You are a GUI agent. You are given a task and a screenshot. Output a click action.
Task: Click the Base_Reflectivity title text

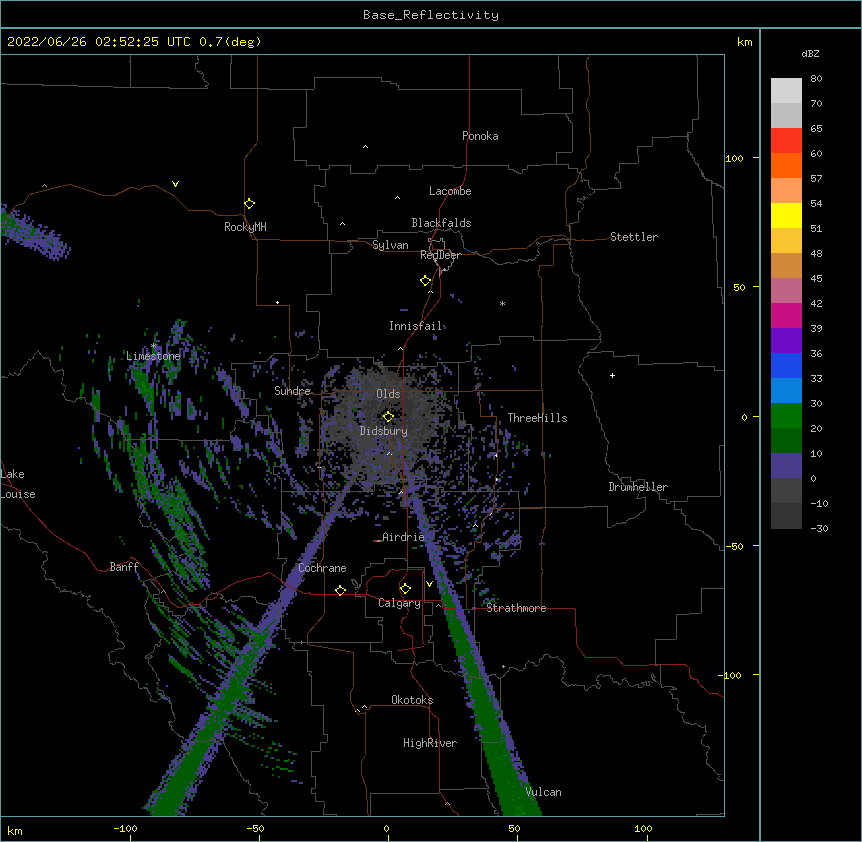(x=431, y=15)
